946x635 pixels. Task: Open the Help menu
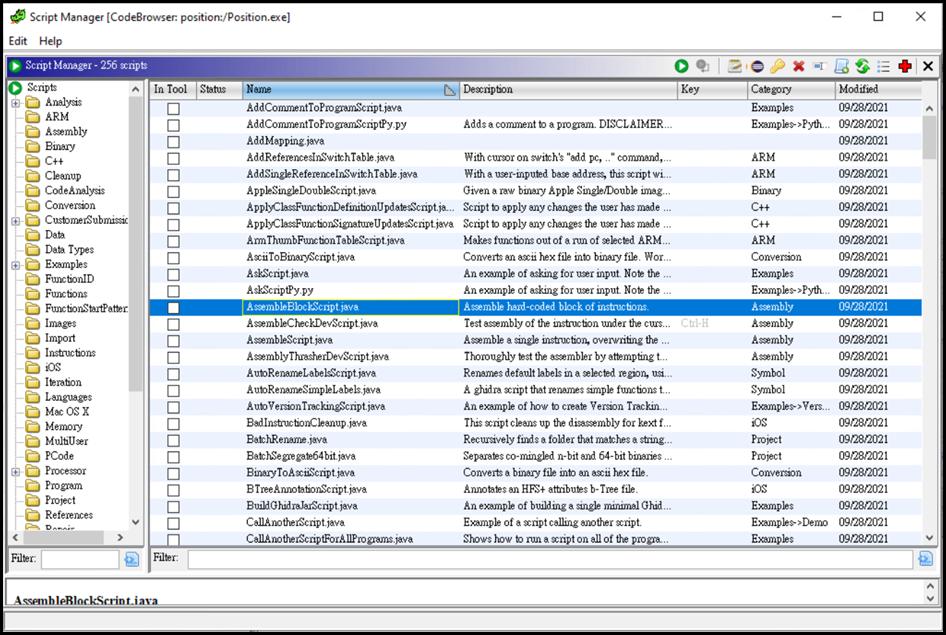click(51, 41)
